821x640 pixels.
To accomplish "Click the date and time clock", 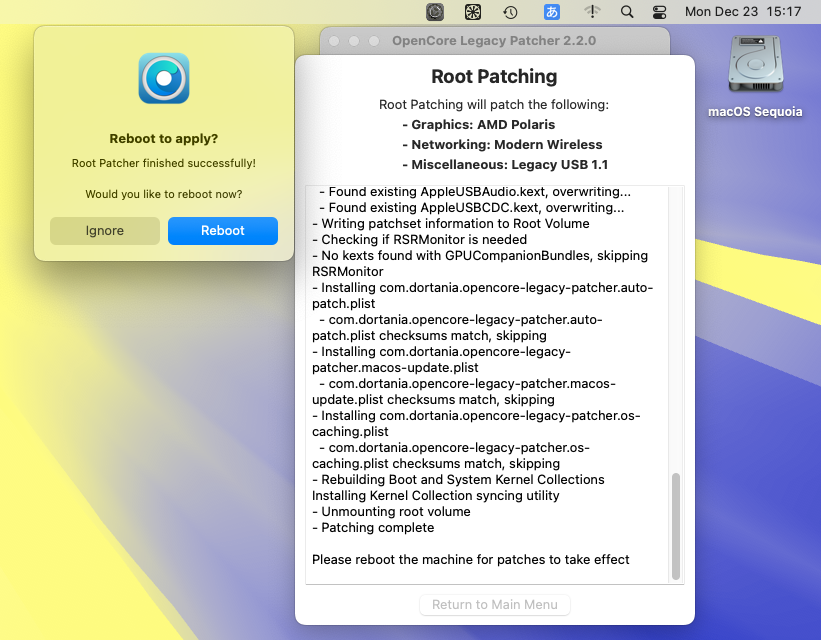I will point(743,12).
